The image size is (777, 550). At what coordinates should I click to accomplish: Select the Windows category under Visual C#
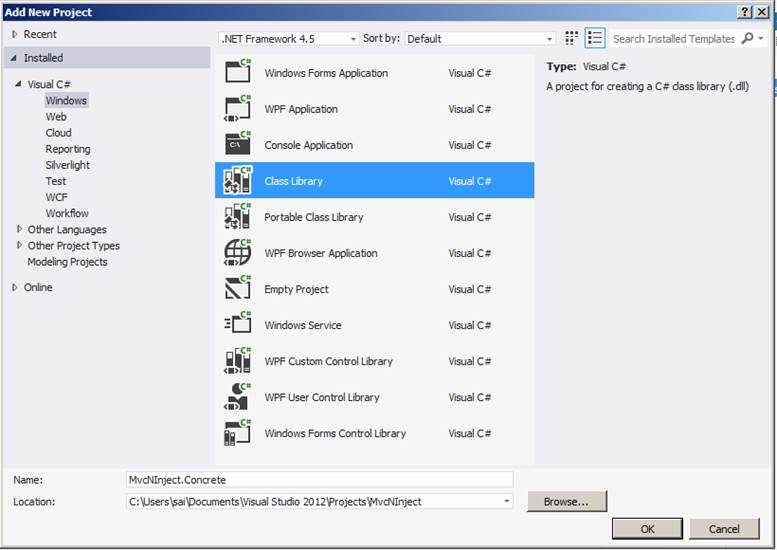(x=66, y=101)
